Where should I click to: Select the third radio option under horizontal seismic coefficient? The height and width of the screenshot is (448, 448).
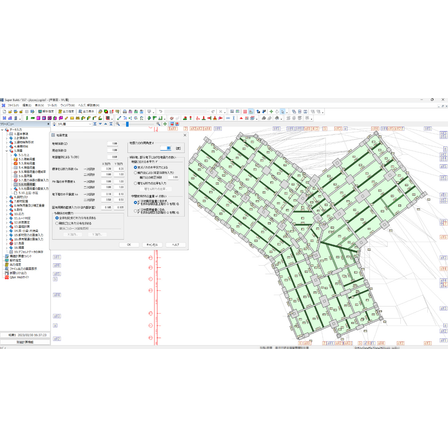point(135,183)
